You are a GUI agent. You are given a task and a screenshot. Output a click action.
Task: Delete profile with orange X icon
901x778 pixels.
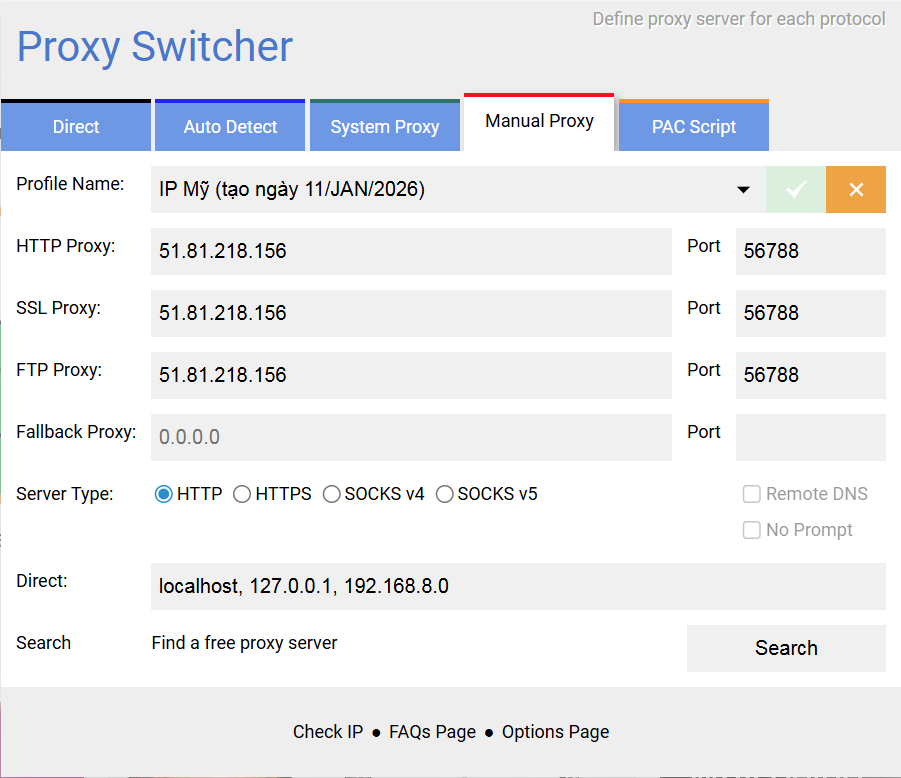click(x=856, y=190)
